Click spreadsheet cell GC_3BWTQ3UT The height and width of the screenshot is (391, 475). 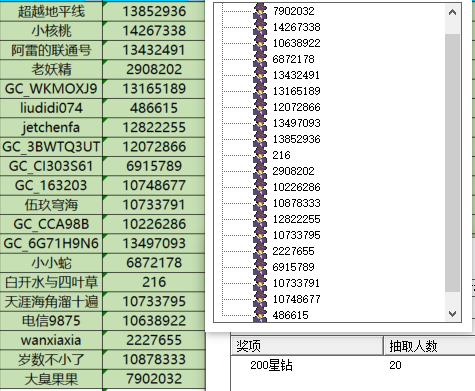[51, 147]
